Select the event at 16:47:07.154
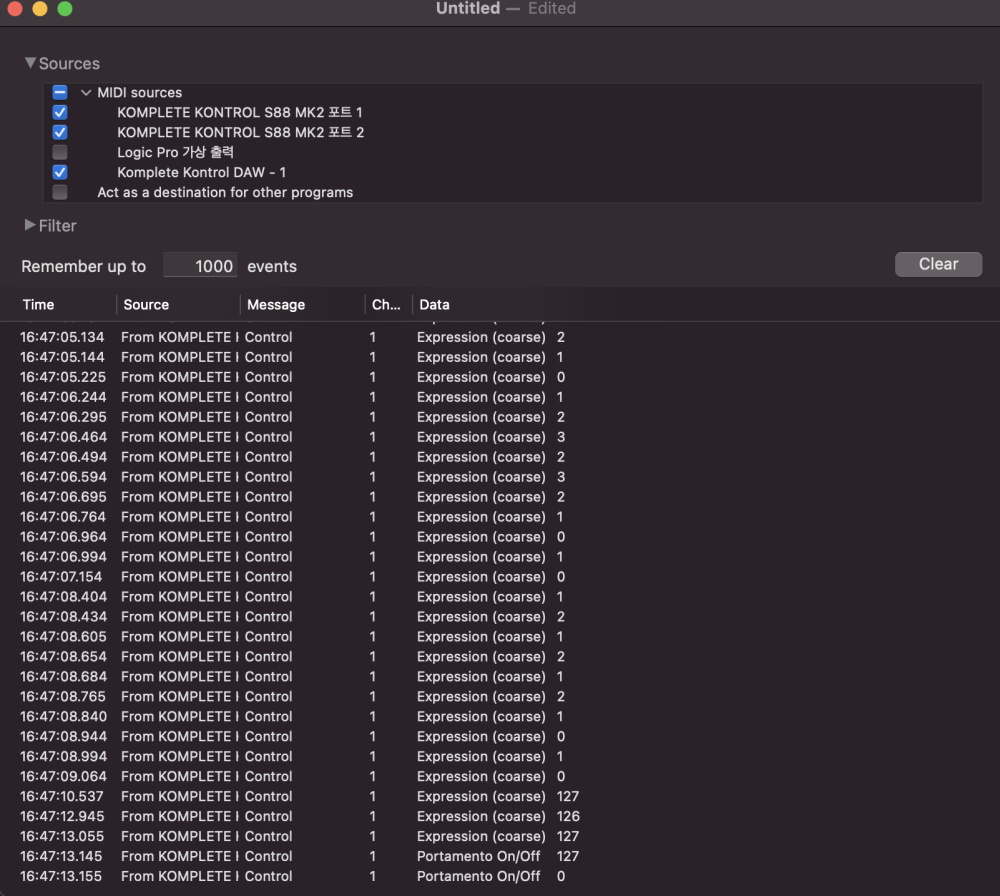Viewport: 1000px width, 896px height. point(500,577)
